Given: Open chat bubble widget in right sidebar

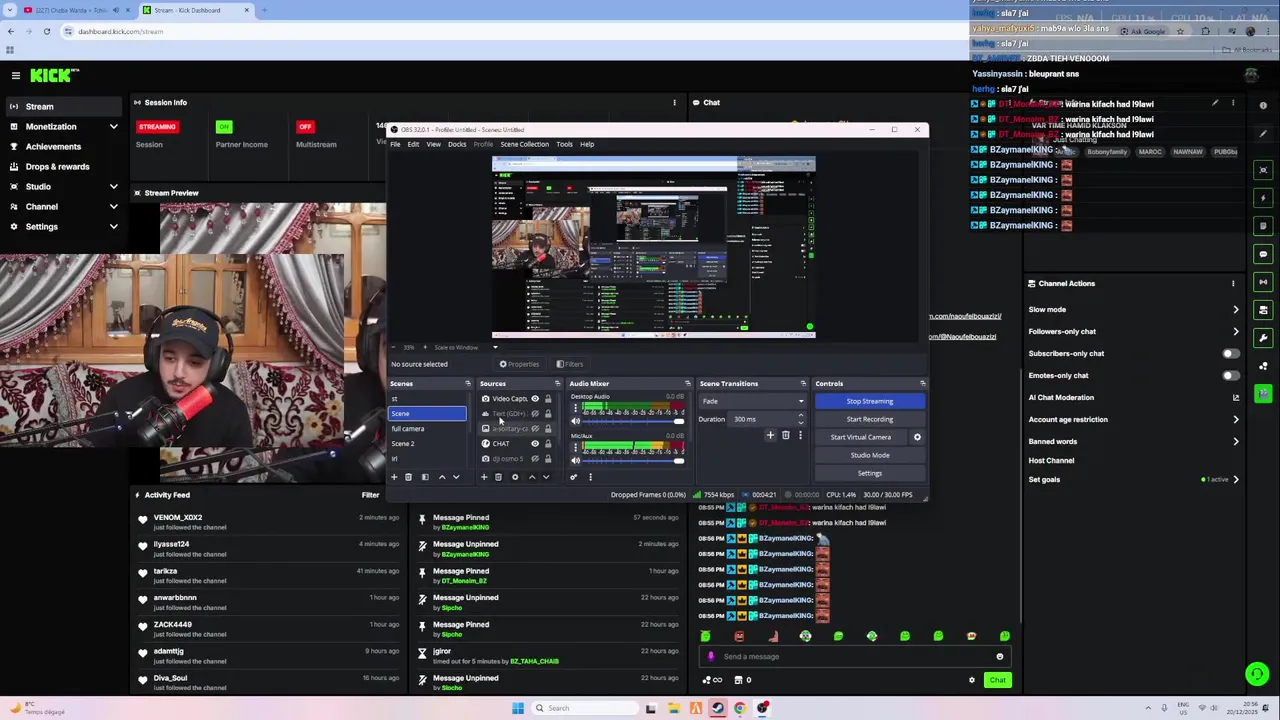Looking at the screenshot, I should coord(1263,254).
